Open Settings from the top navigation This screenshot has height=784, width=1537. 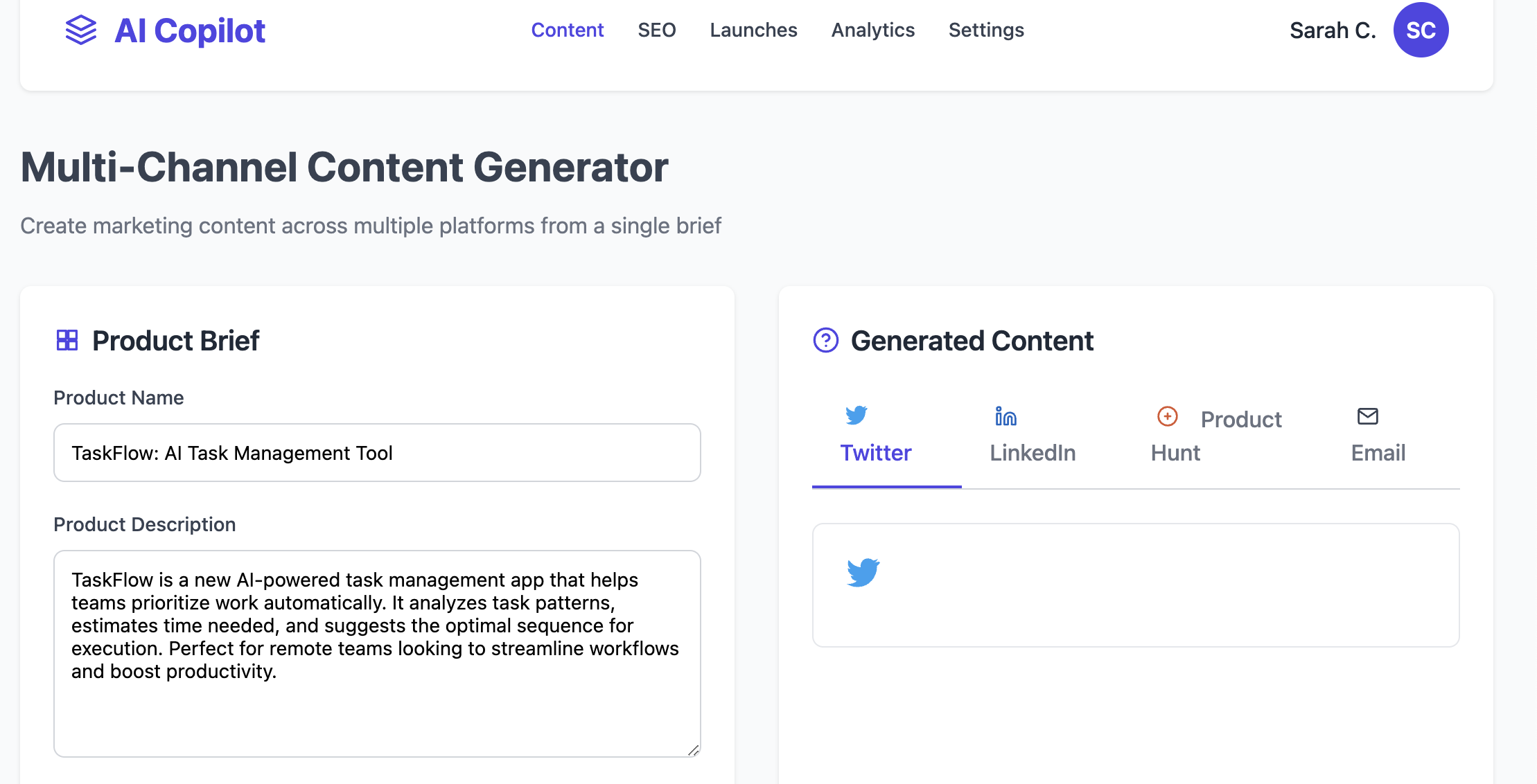pos(986,30)
